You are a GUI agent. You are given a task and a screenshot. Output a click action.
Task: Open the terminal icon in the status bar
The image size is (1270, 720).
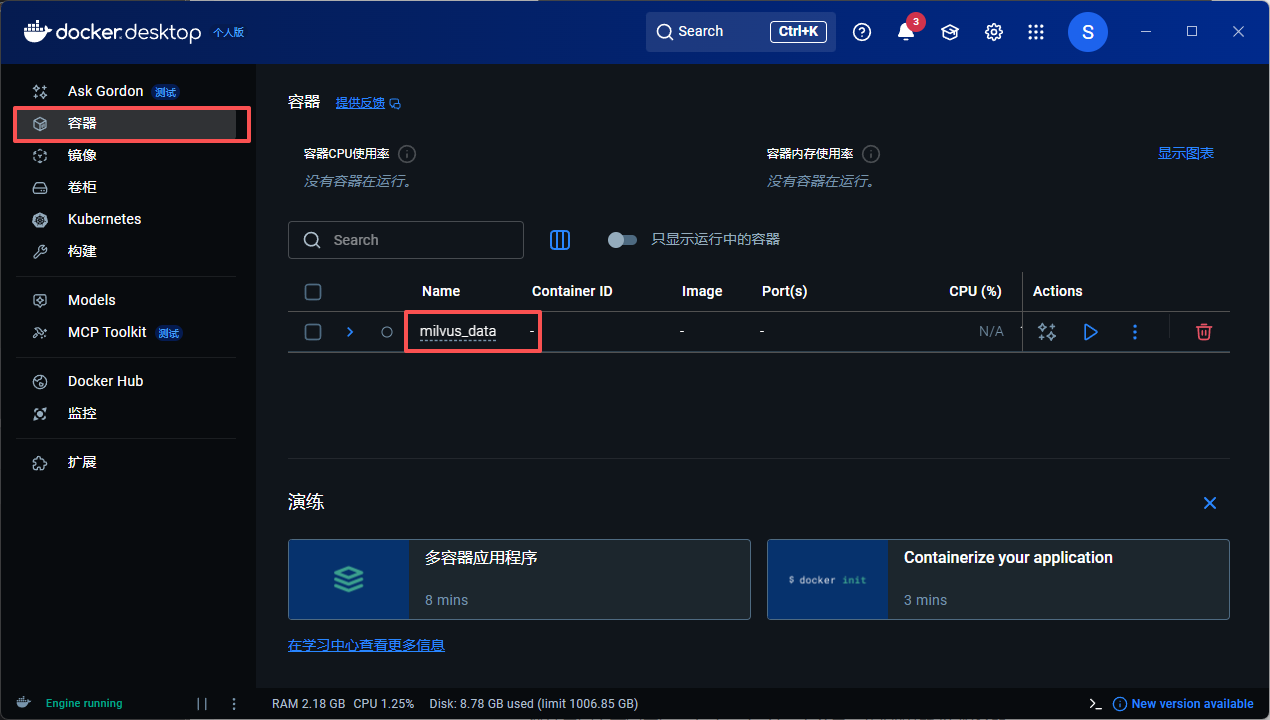pyautogui.click(x=1094, y=704)
